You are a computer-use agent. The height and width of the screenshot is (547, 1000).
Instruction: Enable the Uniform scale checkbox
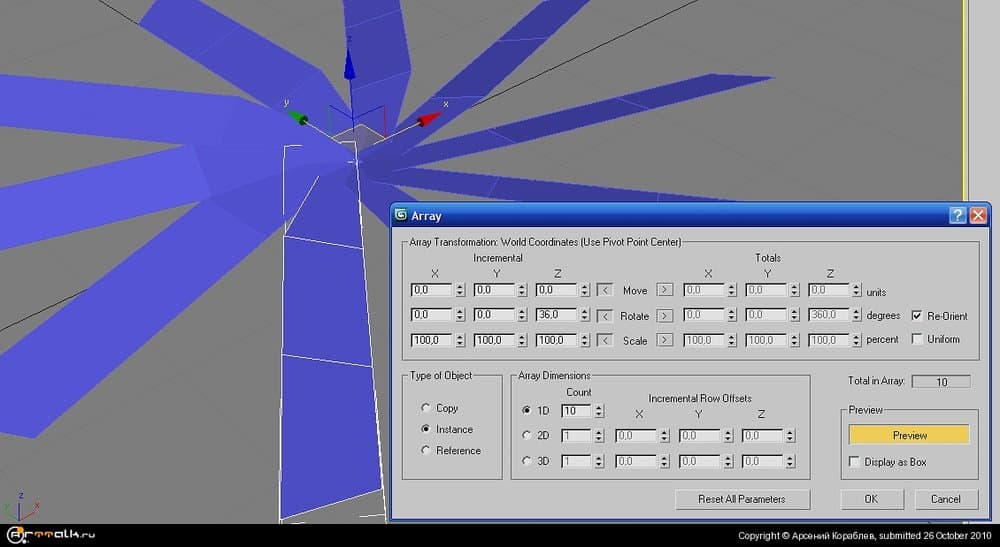coord(917,340)
